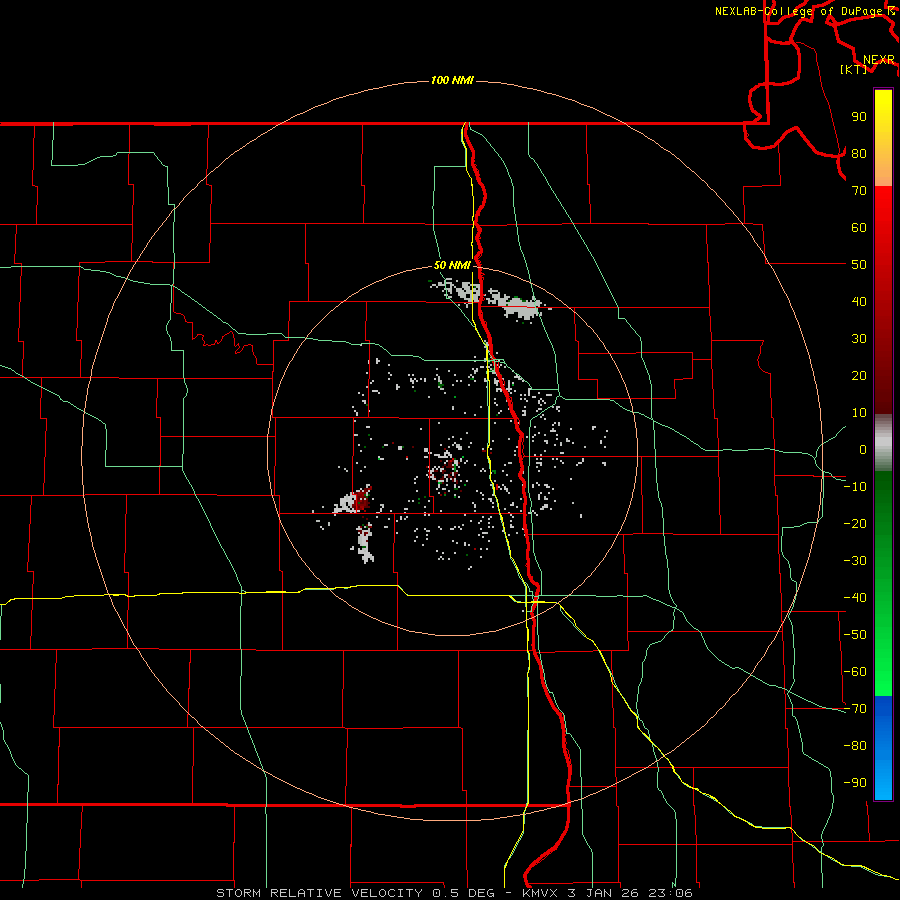Click the "100 NMI" range ring label

[x=452, y=80]
